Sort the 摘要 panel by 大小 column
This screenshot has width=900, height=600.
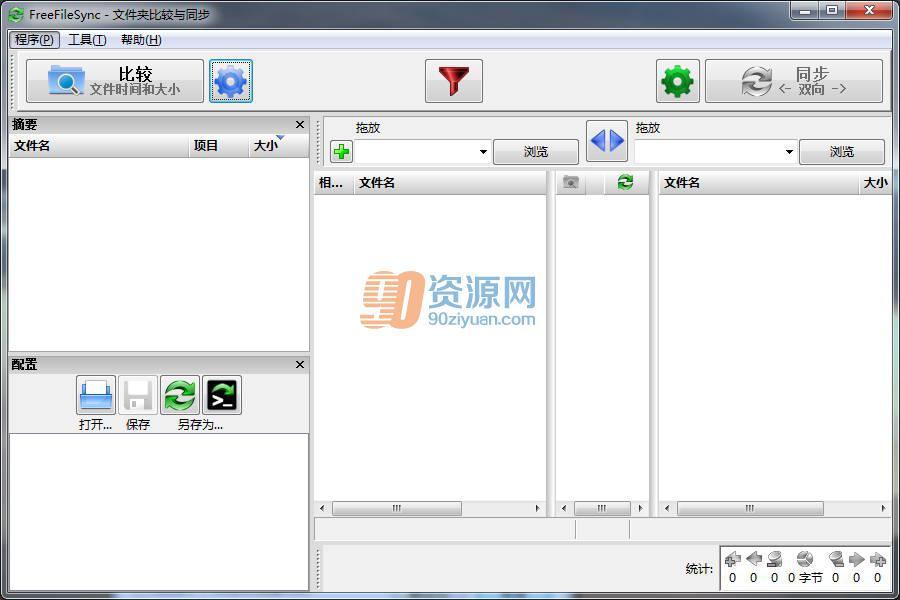(x=279, y=146)
